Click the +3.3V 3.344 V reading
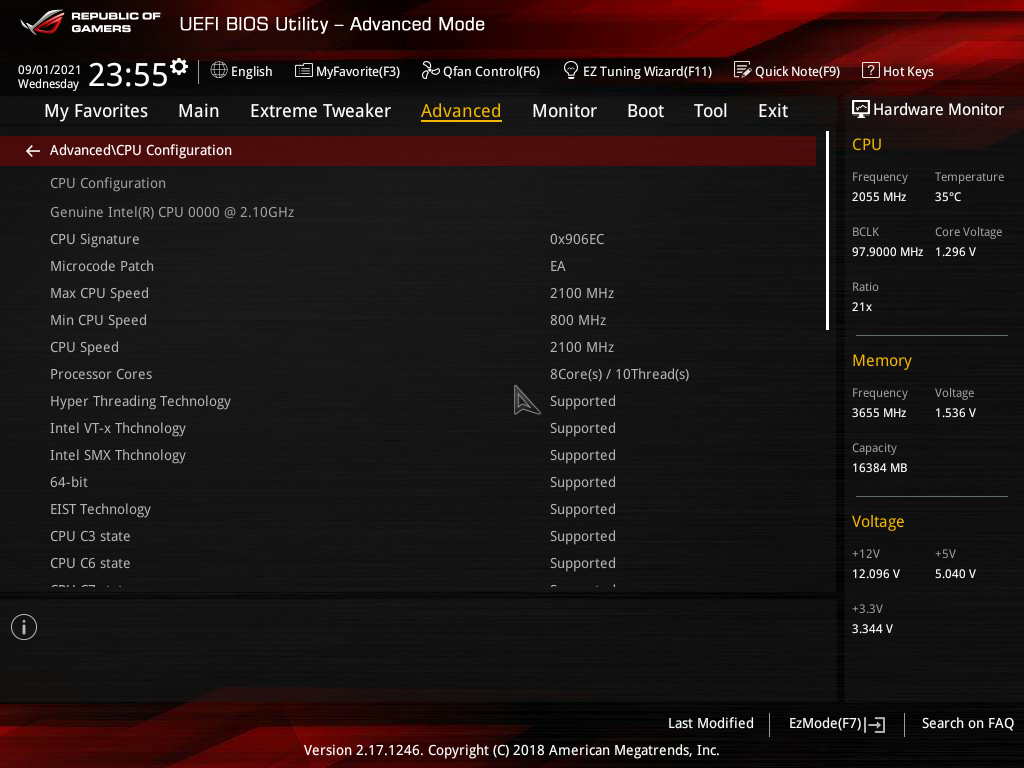 click(872, 628)
